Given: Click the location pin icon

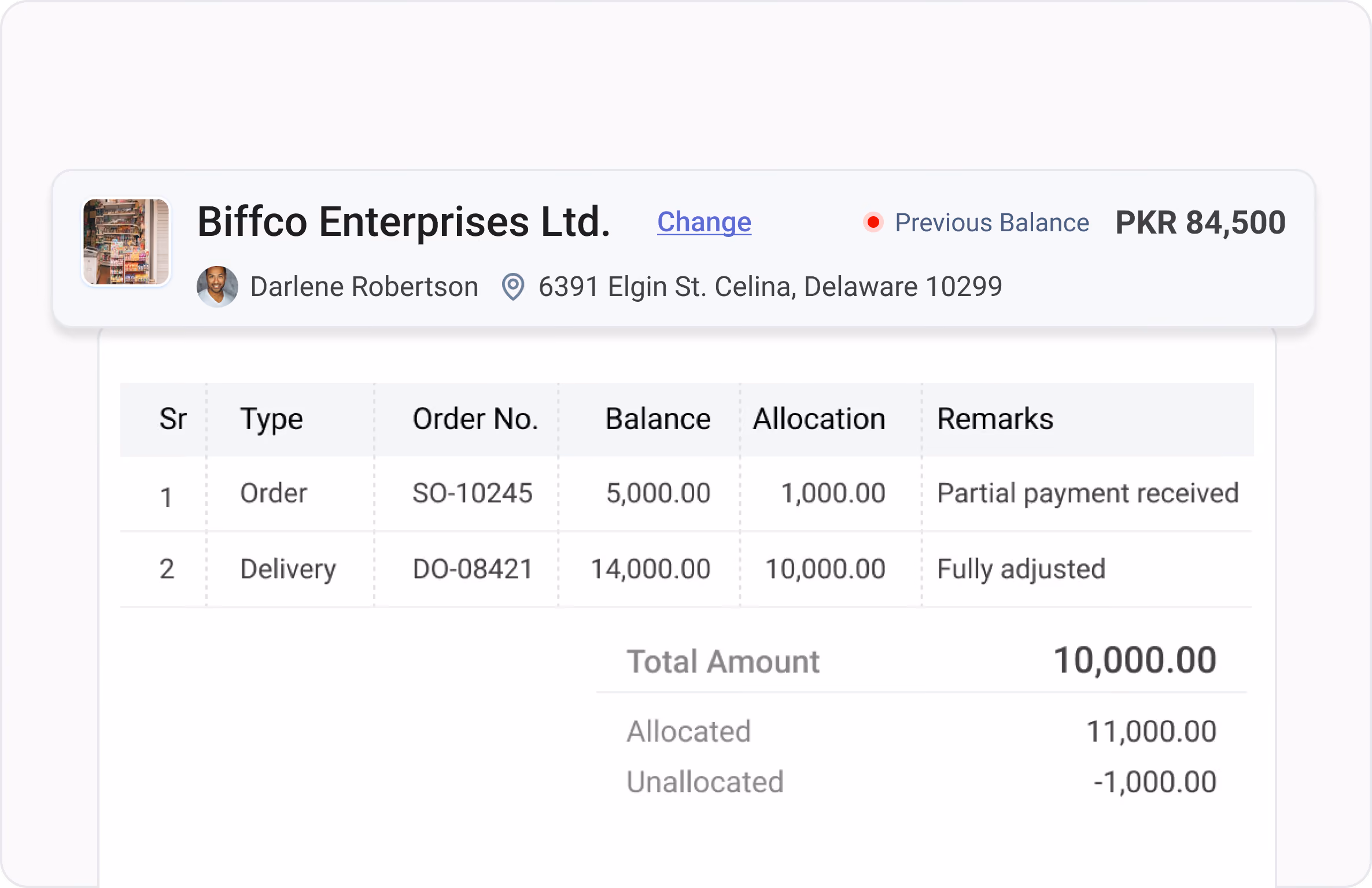Looking at the screenshot, I should (x=512, y=287).
